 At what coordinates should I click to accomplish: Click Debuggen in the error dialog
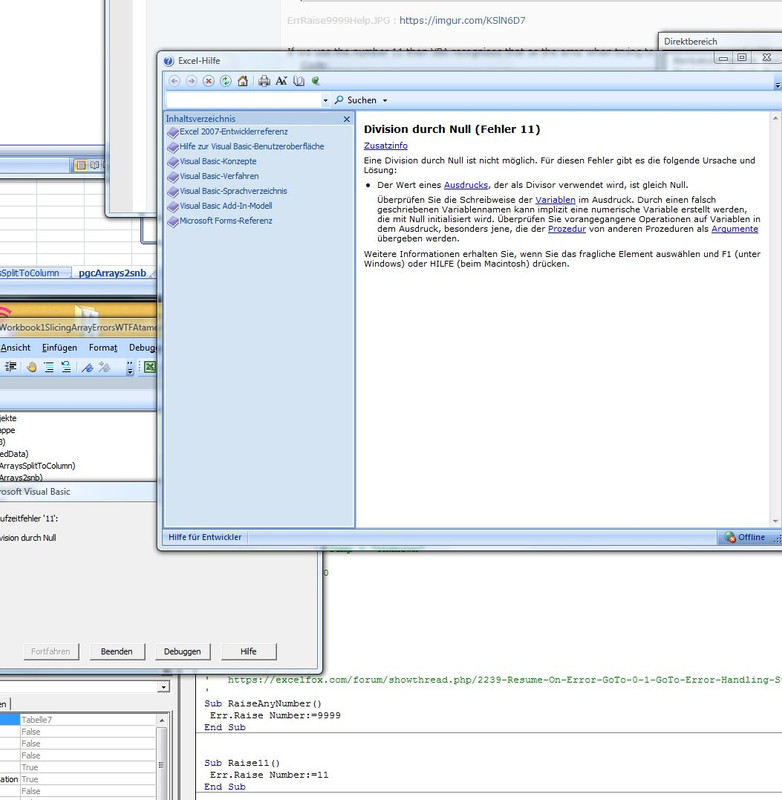[182, 652]
